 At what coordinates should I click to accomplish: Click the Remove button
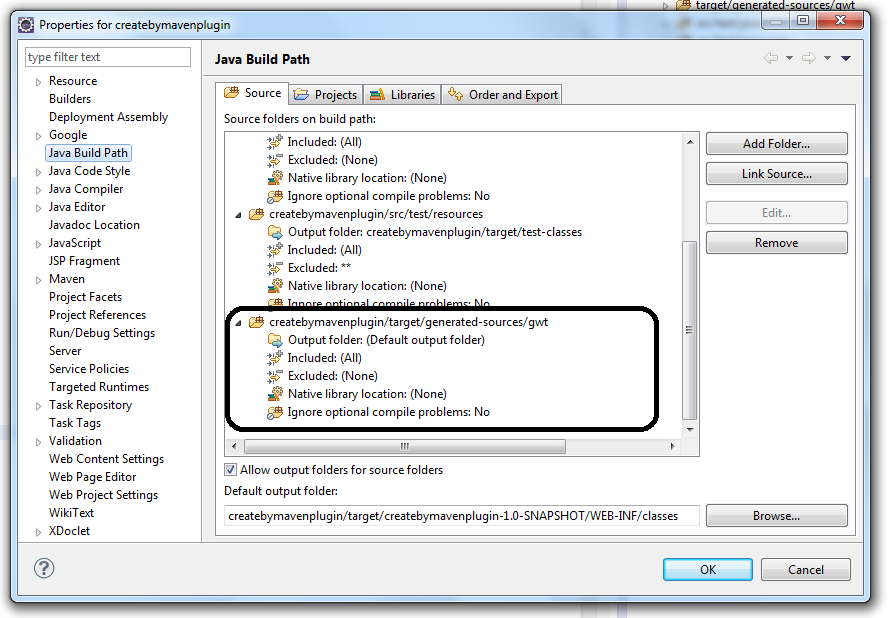[776, 243]
